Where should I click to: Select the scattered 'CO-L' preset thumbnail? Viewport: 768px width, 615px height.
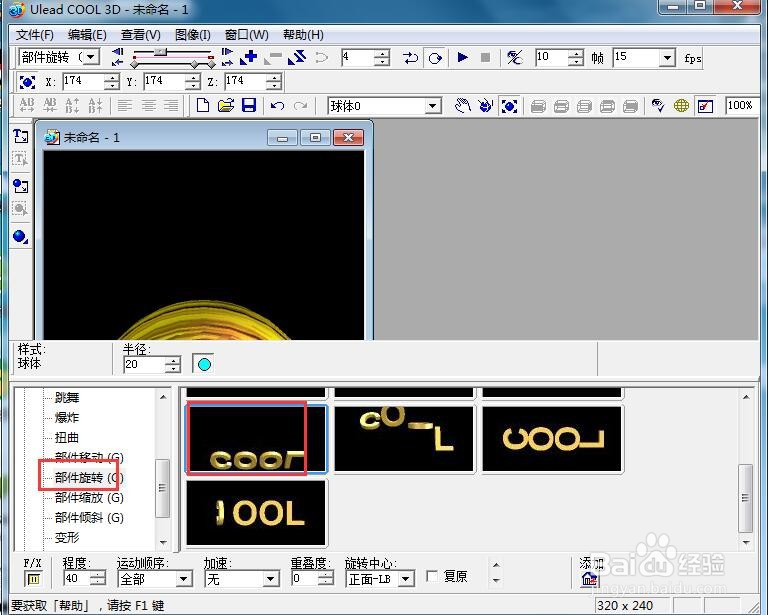point(404,439)
